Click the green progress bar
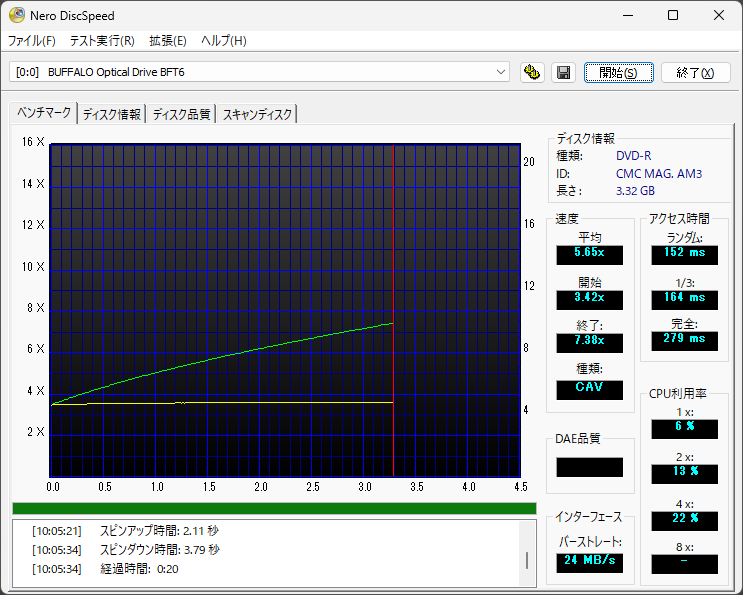 (274, 508)
